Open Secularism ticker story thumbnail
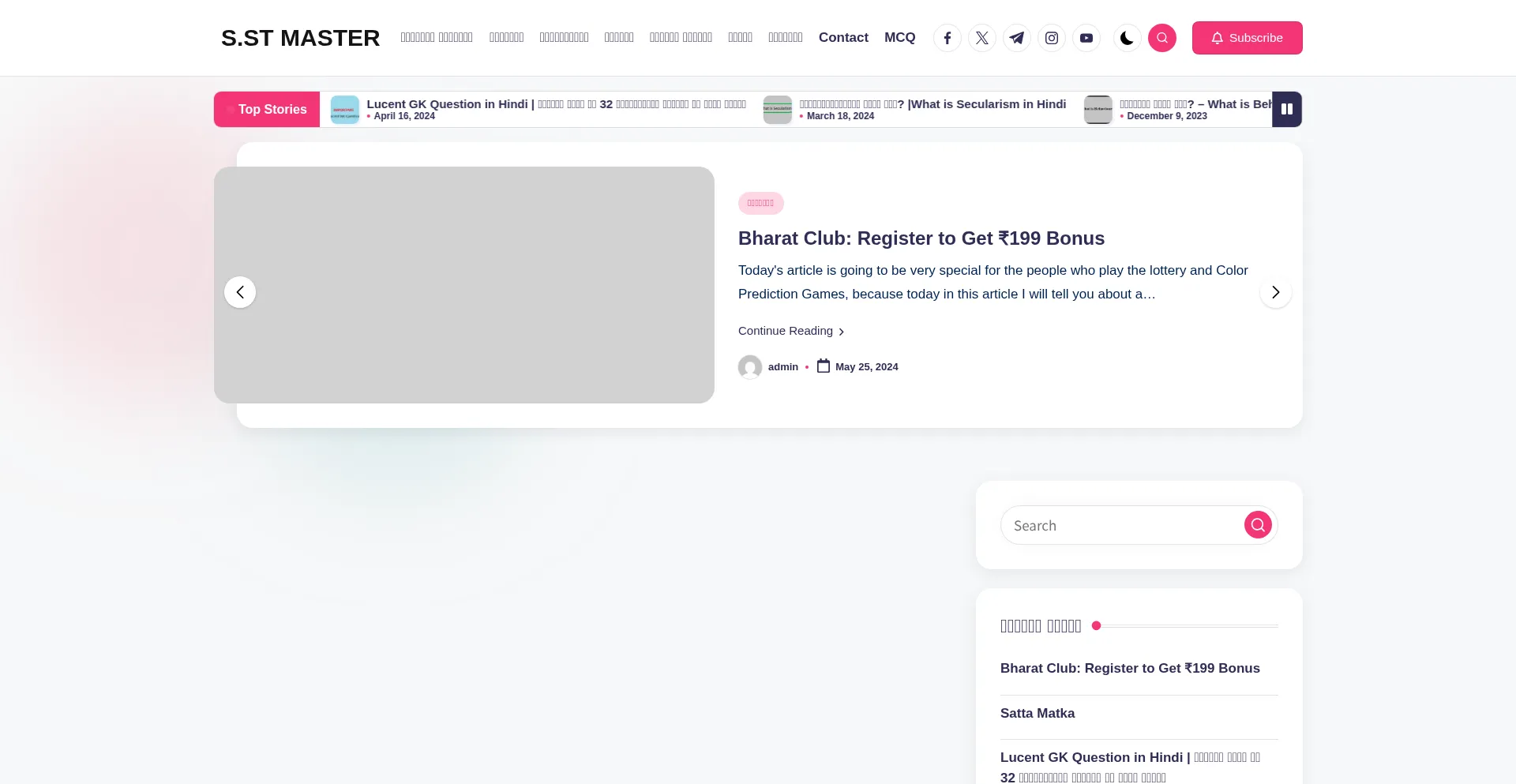This screenshot has width=1516, height=784. tap(778, 110)
